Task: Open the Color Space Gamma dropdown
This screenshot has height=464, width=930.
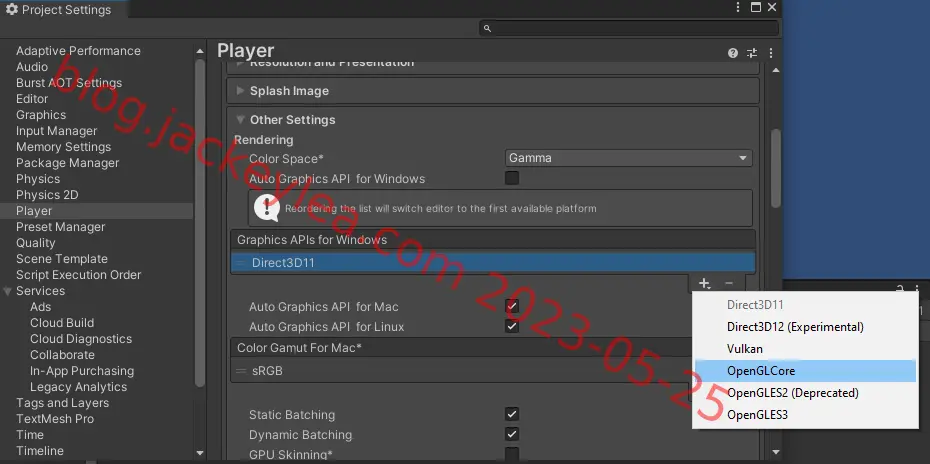Action: click(x=629, y=158)
